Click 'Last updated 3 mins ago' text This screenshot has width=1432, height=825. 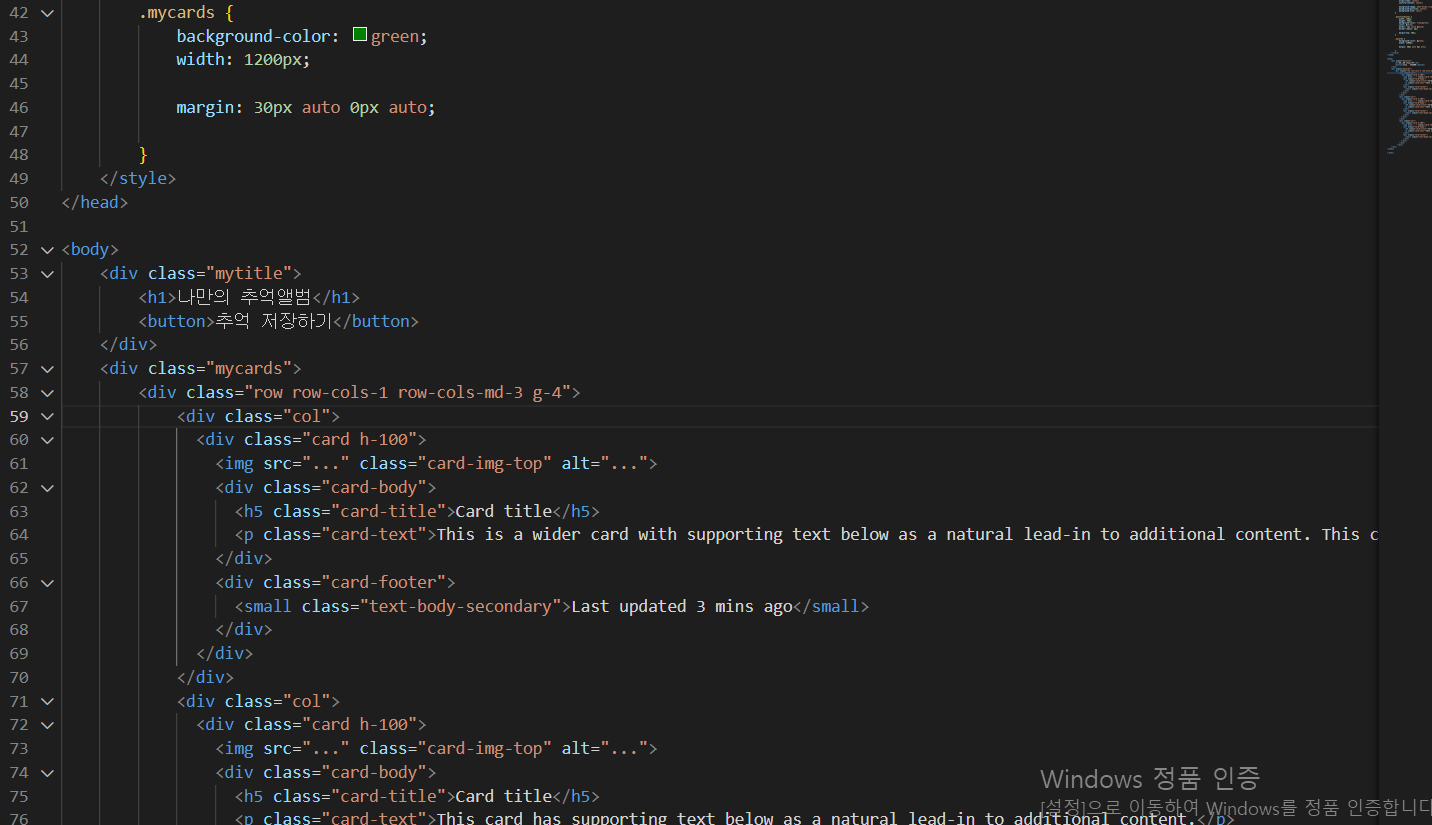click(682, 606)
